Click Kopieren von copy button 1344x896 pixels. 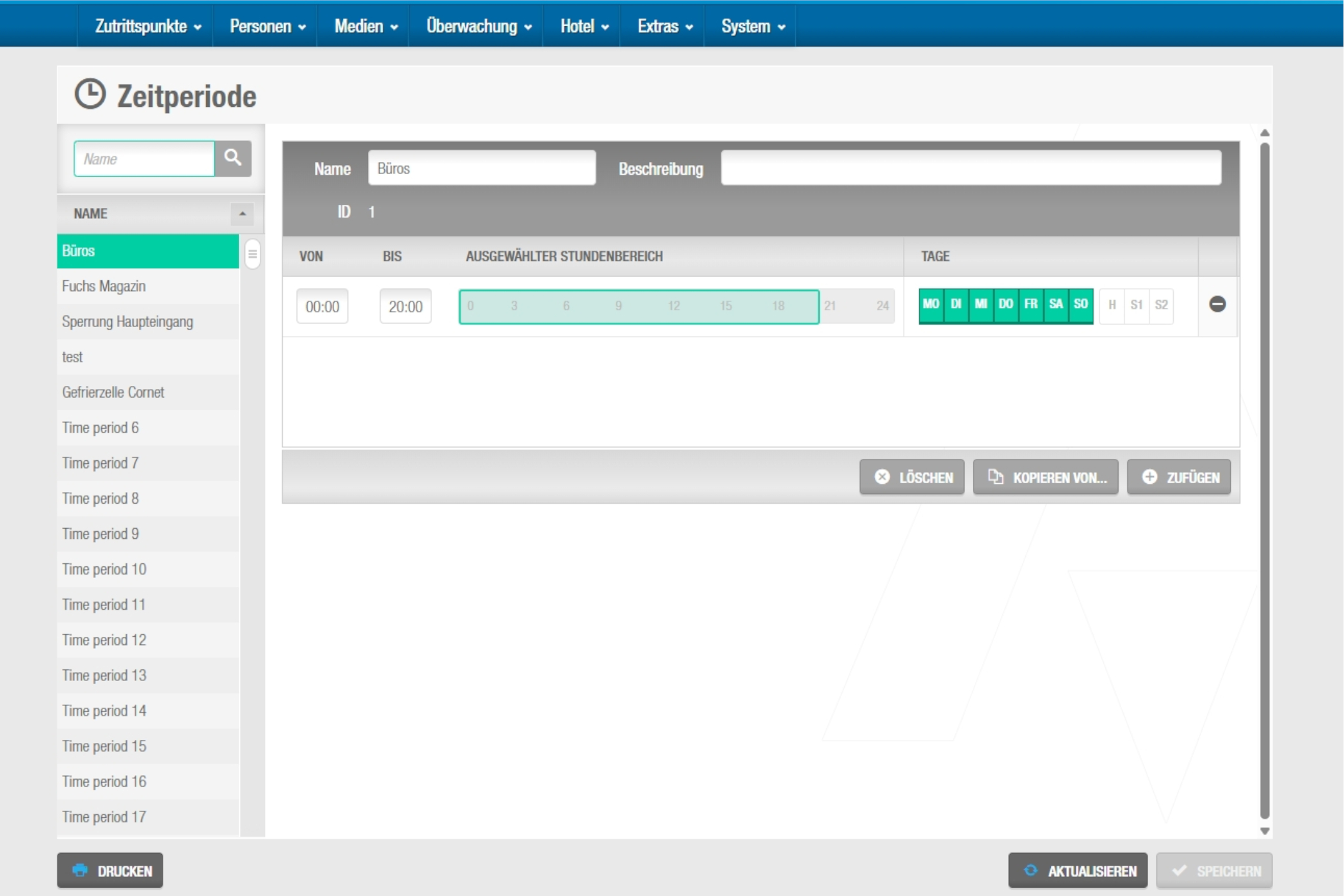click(x=1045, y=477)
